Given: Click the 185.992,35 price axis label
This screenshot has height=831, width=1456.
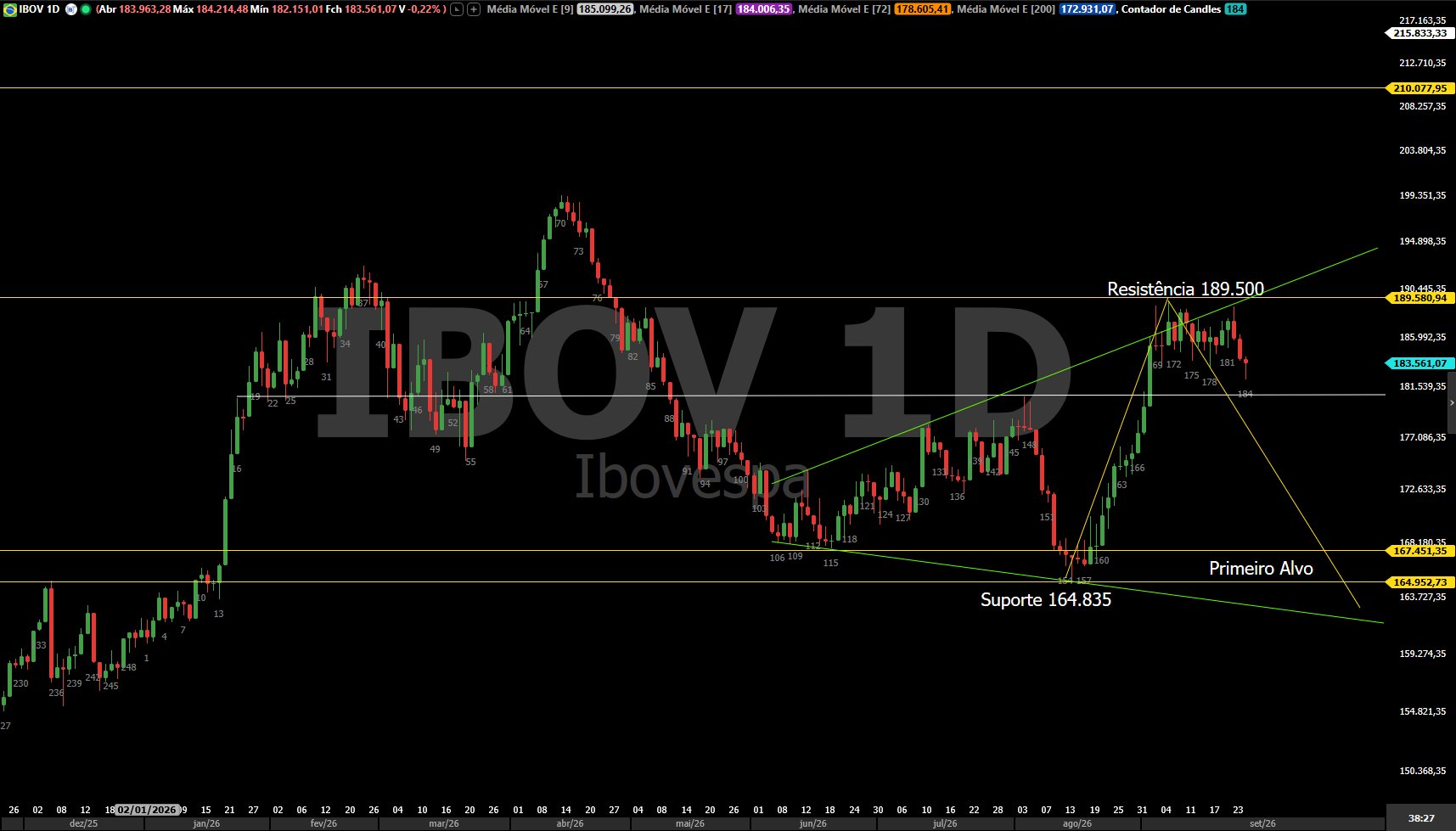Looking at the screenshot, I should [x=1422, y=337].
